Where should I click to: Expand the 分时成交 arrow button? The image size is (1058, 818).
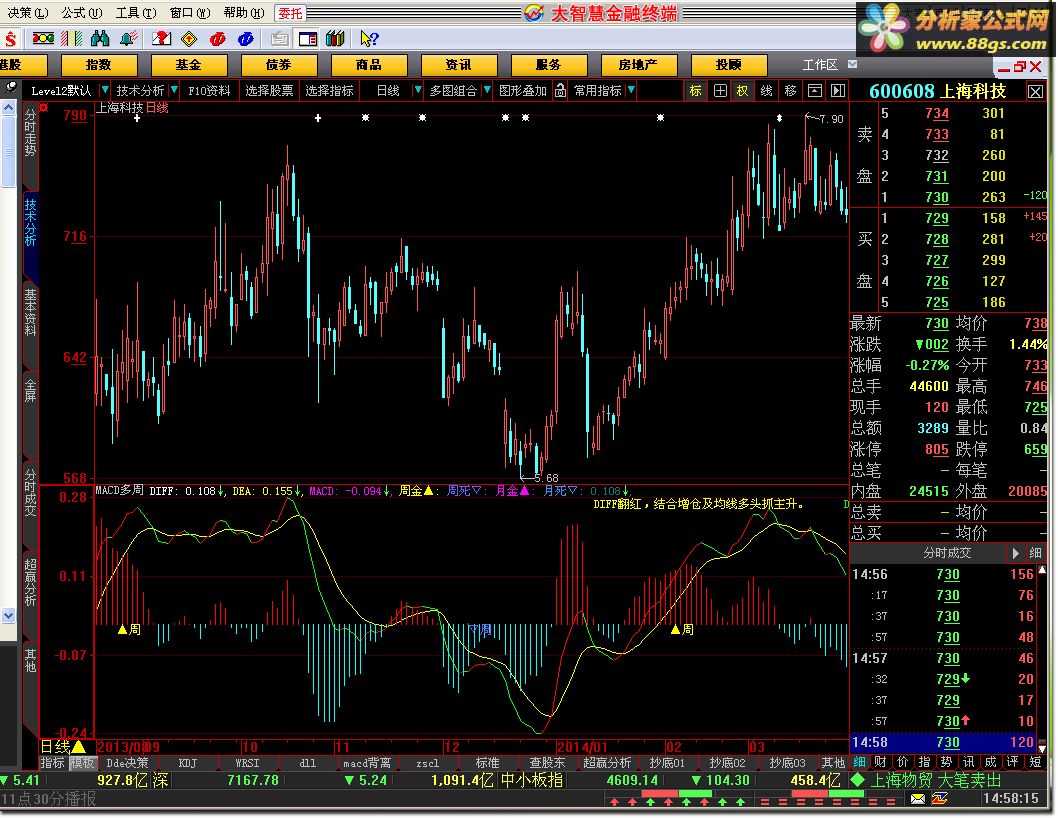1015,553
